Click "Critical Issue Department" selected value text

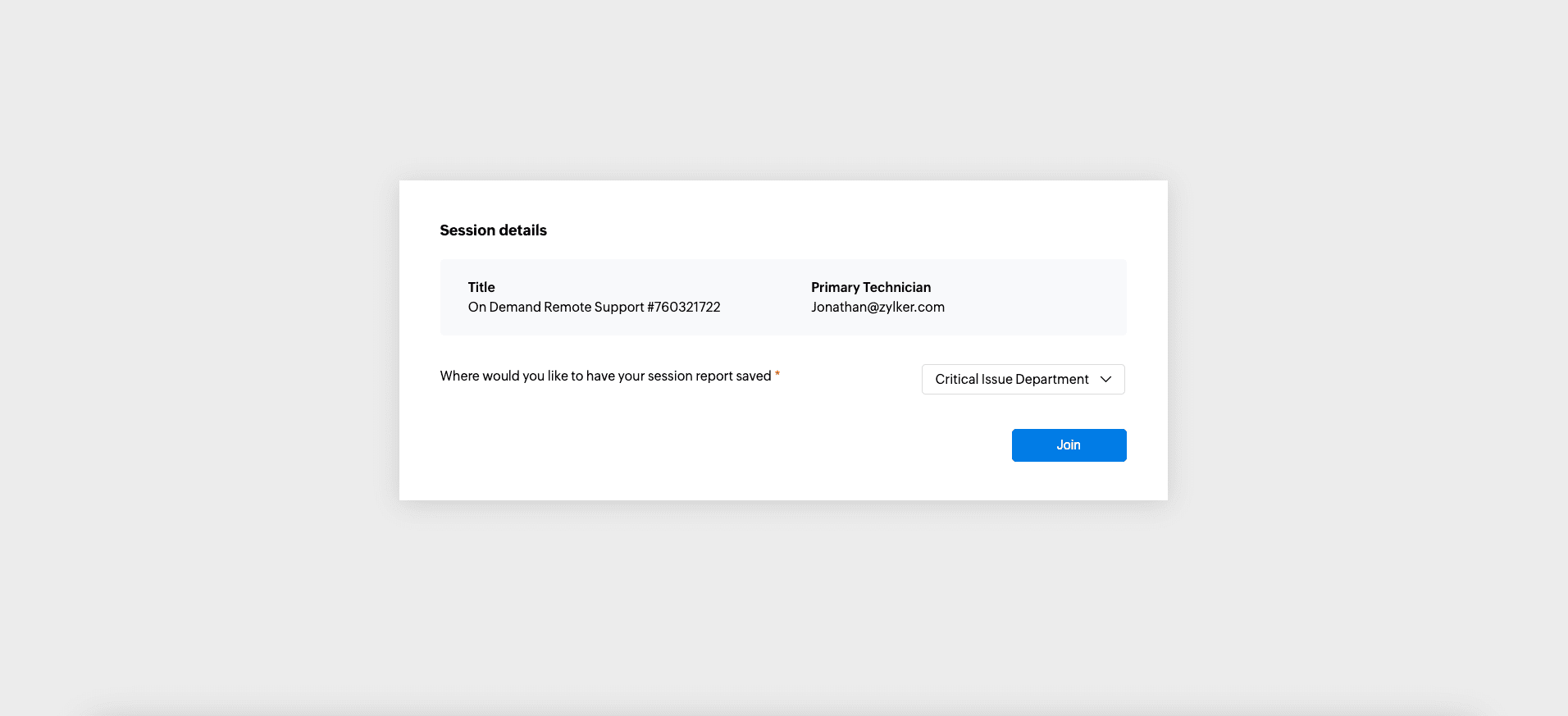[x=1011, y=379]
